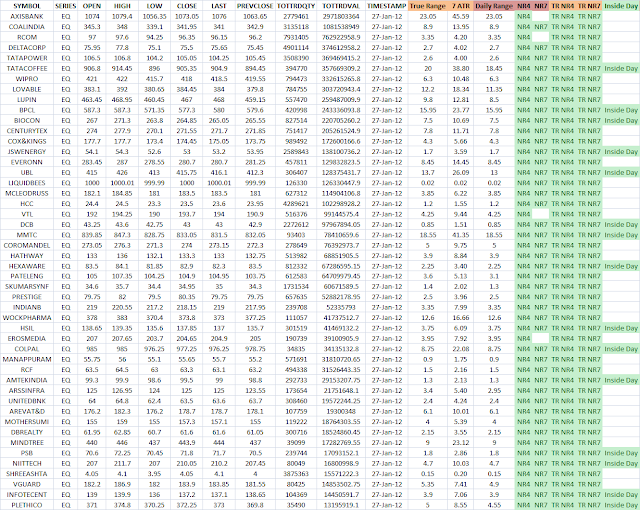Screen dimensions: 640x510
Task: Select UBL 7 ATR value 26.09
Action: (461, 173)
